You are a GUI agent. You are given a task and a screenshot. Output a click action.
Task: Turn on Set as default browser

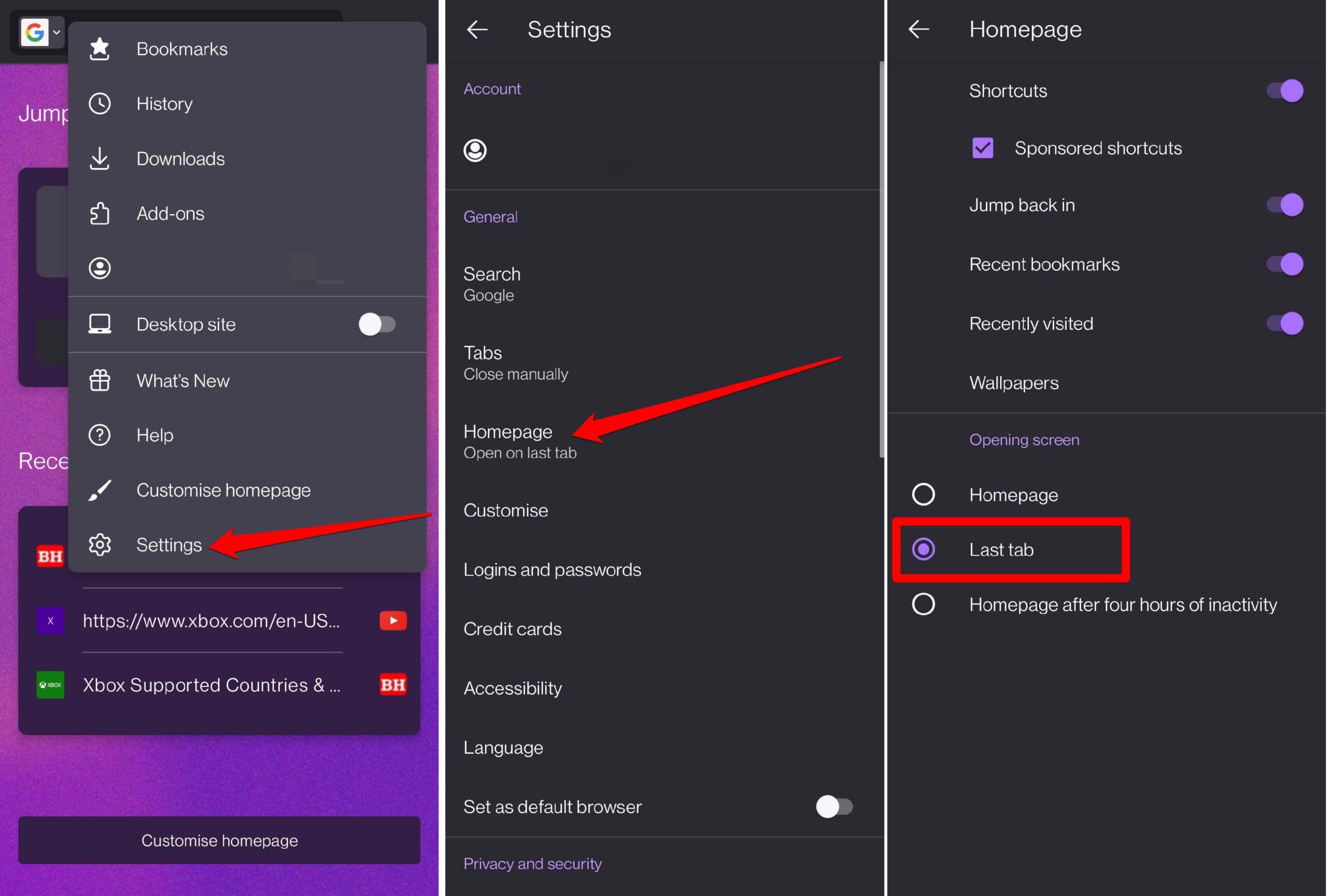pyautogui.click(x=834, y=807)
